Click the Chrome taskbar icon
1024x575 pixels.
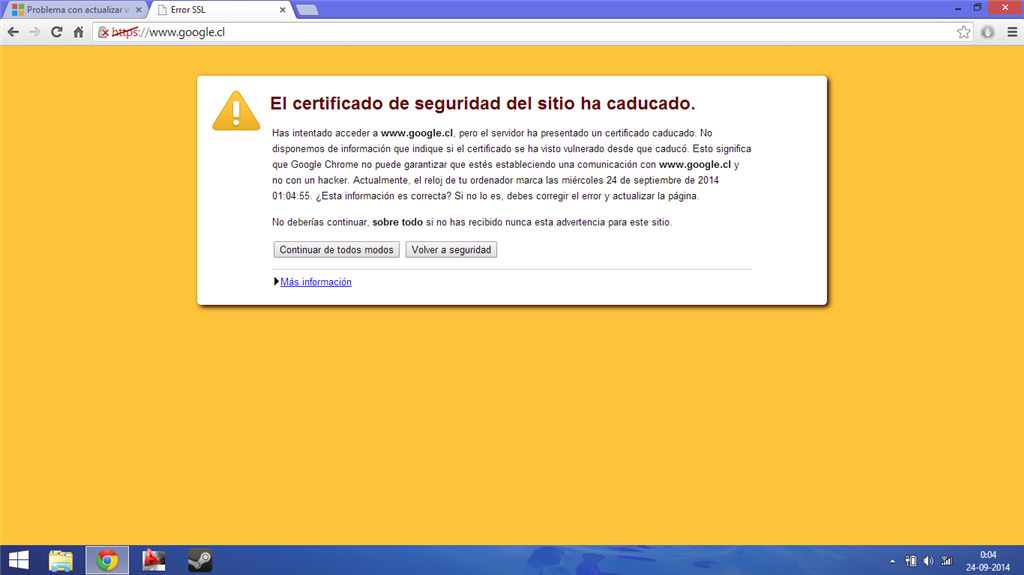pos(107,560)
